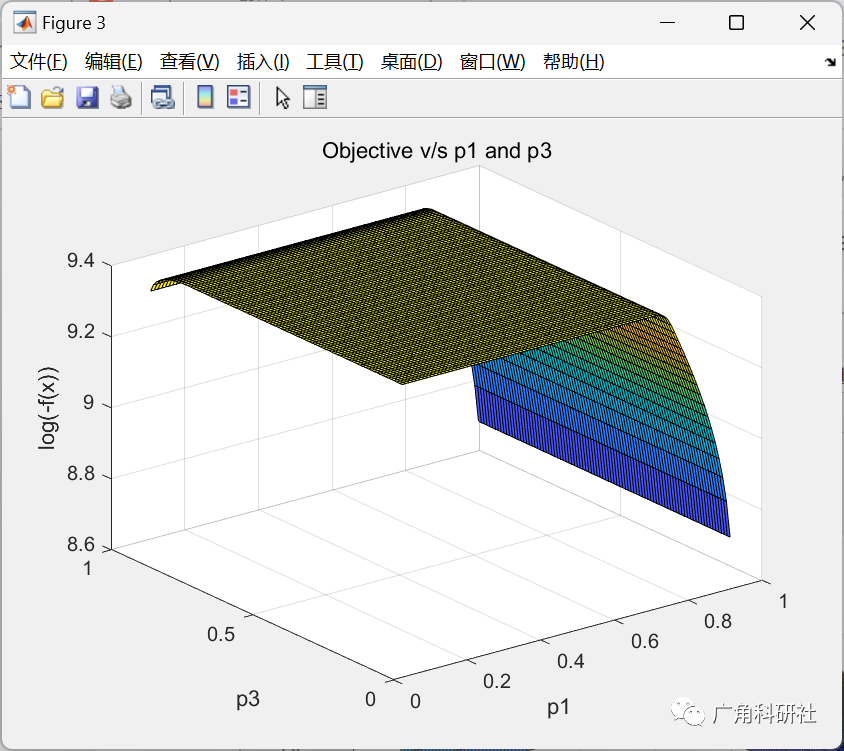
Task: Open file using the folder icon
Action: pos(53,98)
